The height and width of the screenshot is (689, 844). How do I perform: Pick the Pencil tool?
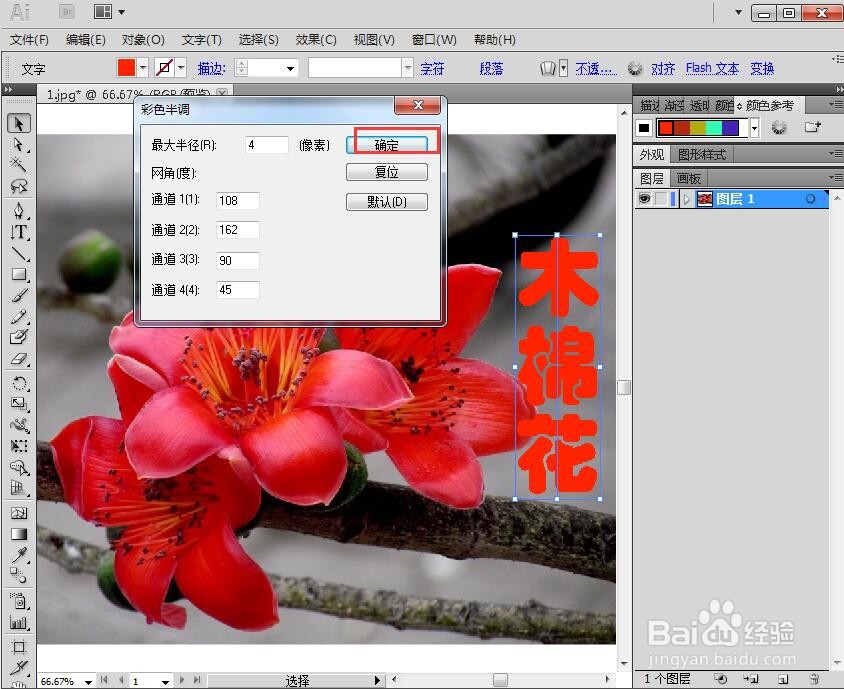[19, 317]
